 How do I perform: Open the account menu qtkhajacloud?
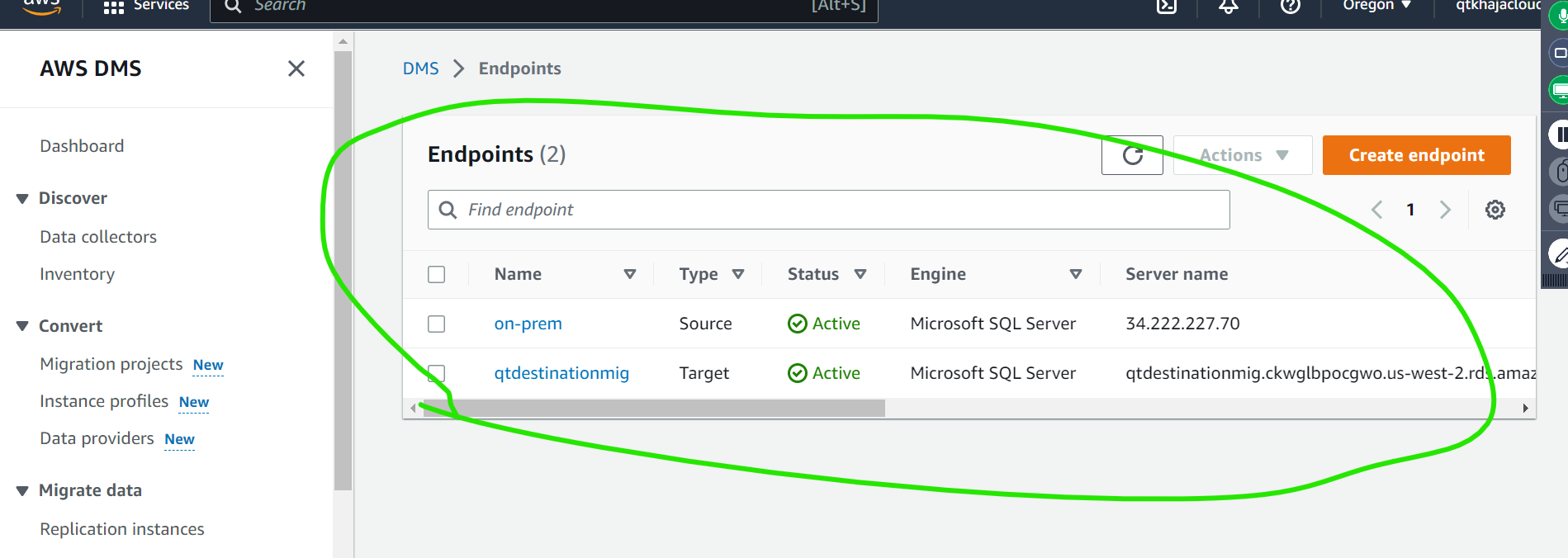(1498, 6)
